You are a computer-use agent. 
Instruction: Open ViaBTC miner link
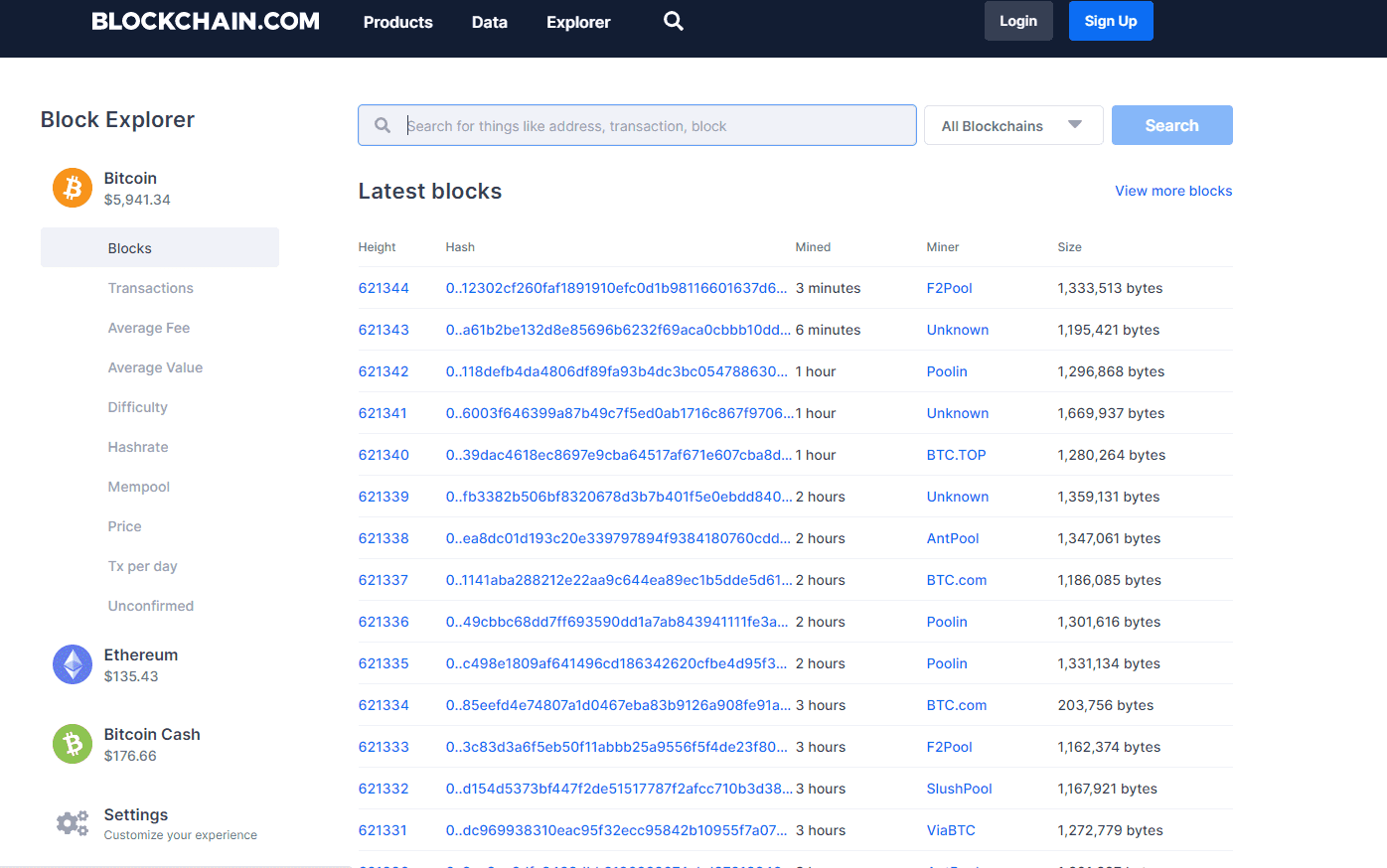951,830
